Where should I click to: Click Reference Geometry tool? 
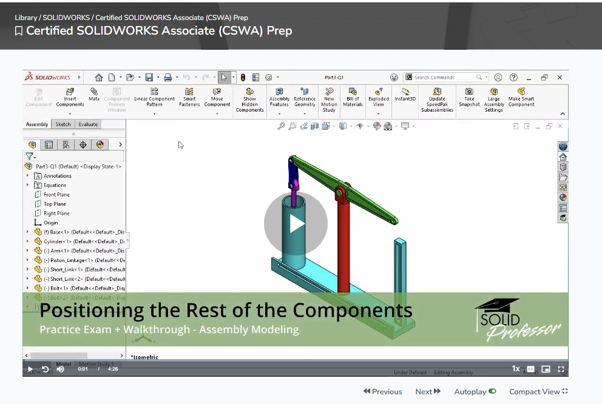tap(304, 98)
